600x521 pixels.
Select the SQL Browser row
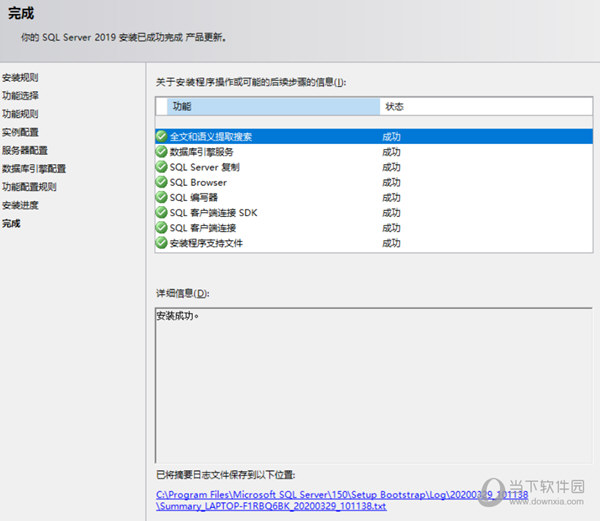tap(374, 182)
